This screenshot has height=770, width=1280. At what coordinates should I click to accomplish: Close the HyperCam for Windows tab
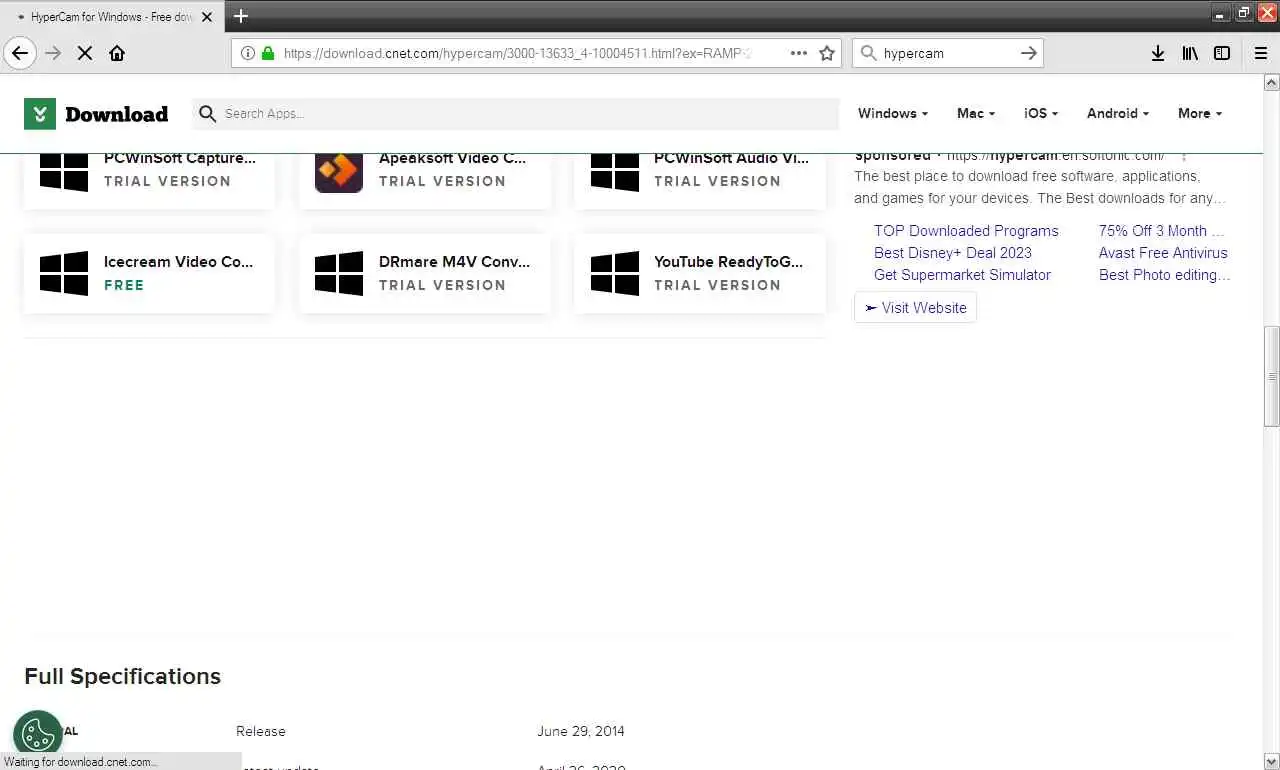click(207, 17)
